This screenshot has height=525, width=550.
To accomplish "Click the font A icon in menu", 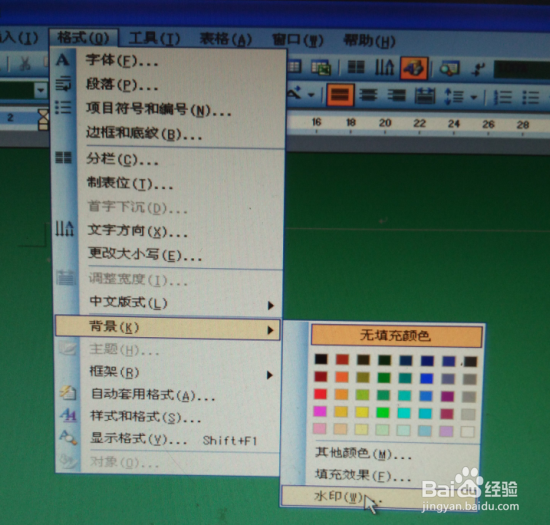I will tap(63, 60).
